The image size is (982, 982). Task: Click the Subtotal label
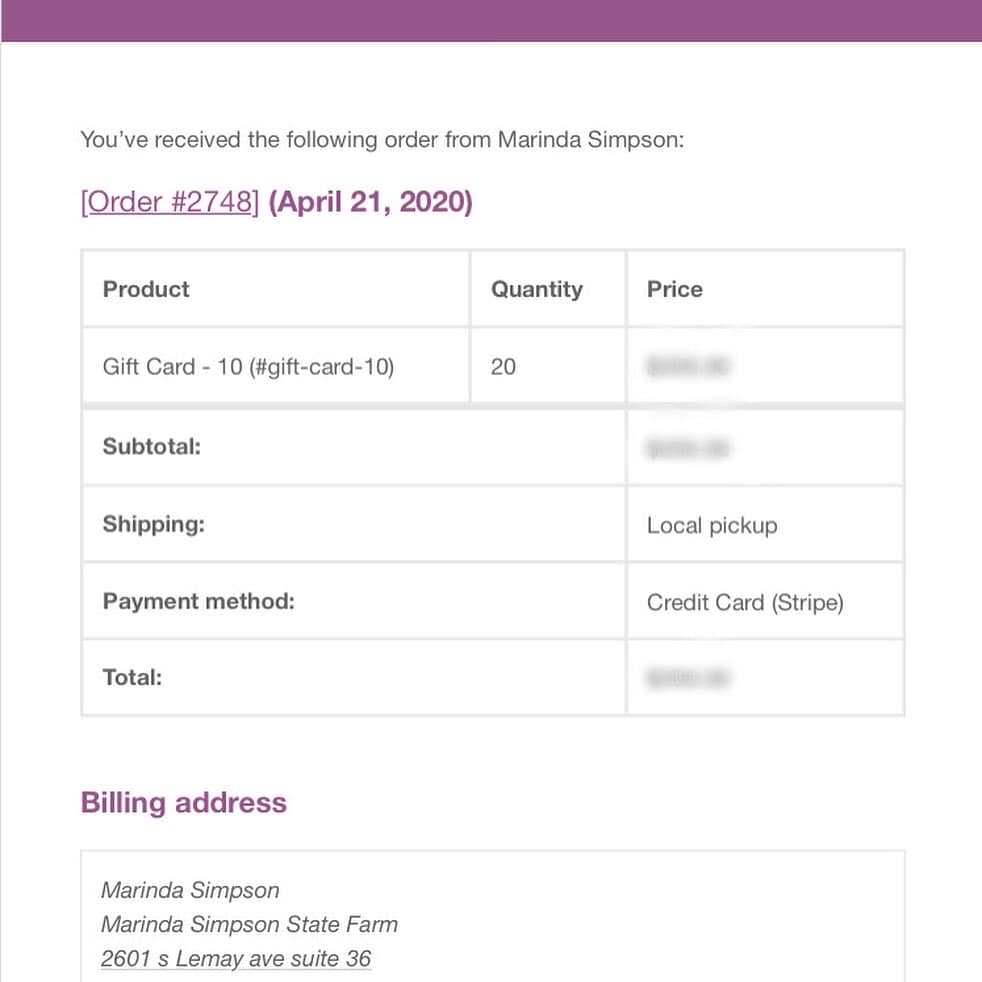(x=152, y=447)
